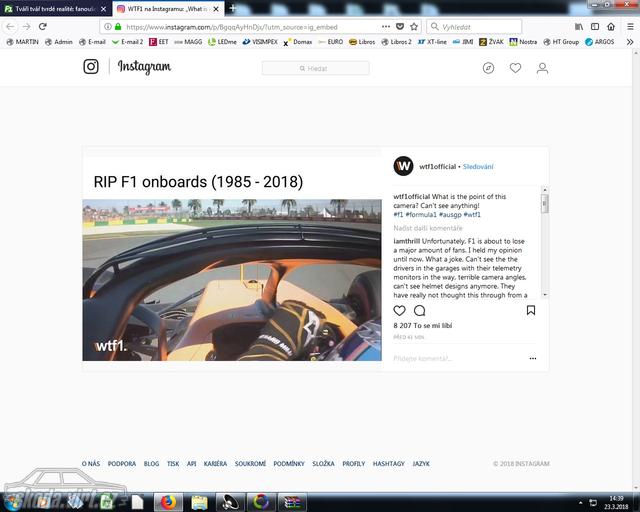Open the Domax bookmark
The image size is (640, 512).
click(298, 42)
